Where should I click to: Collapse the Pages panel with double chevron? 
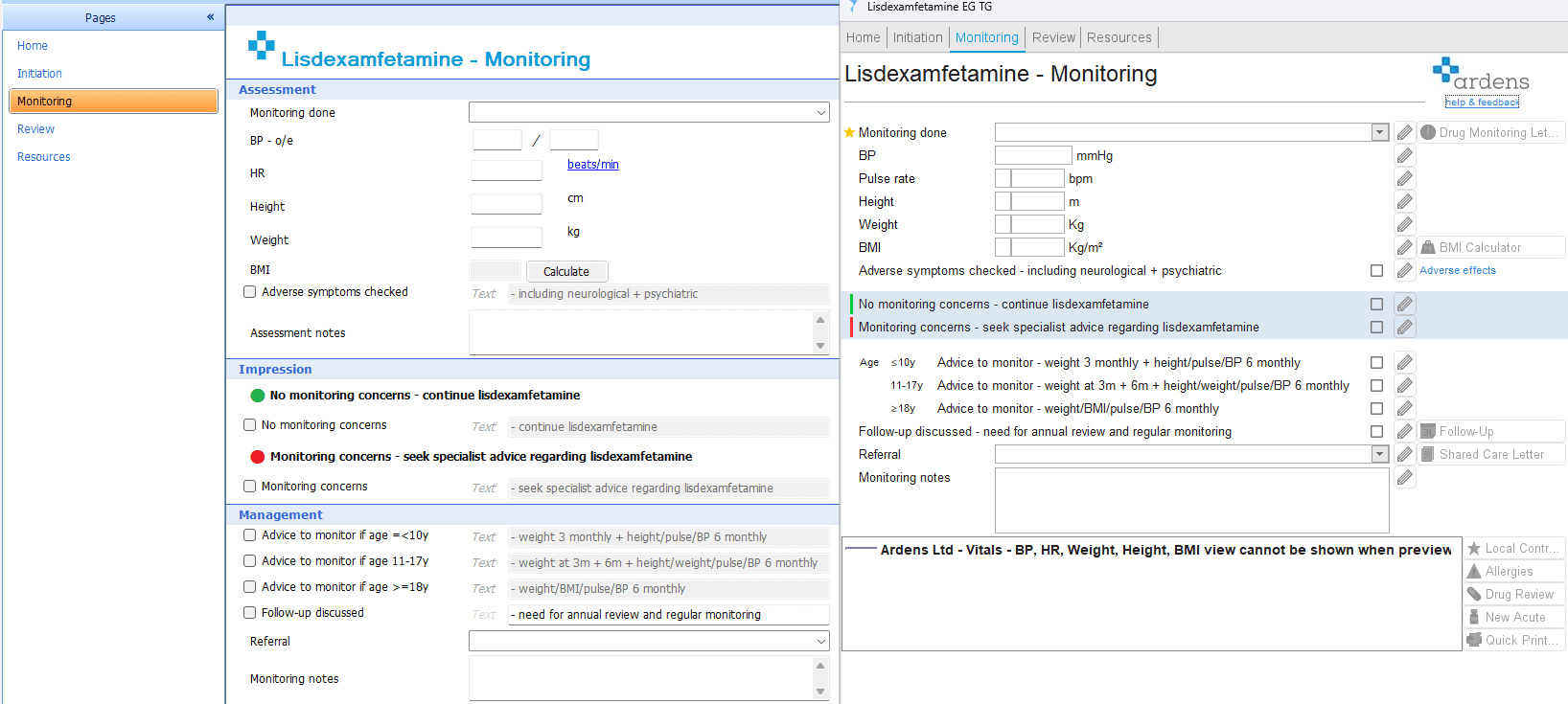(210, 17)
